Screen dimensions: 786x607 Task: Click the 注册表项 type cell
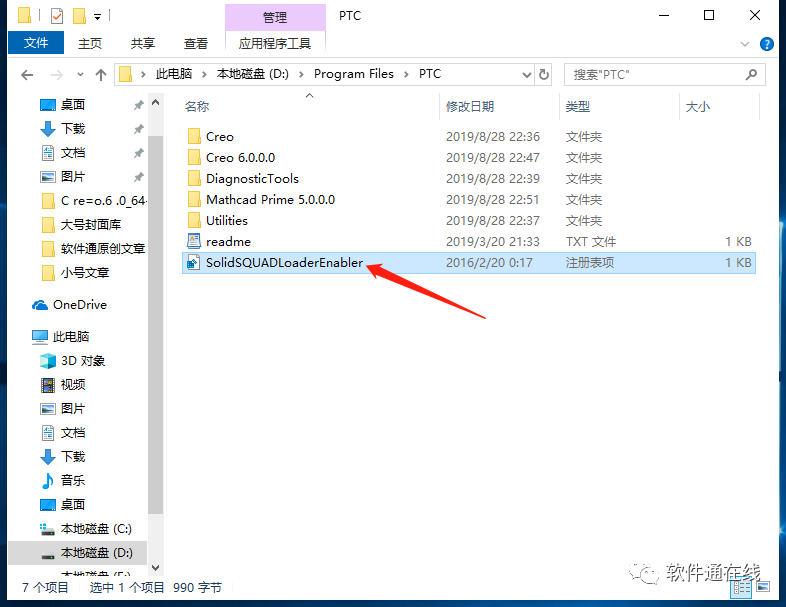click(x=590, y=263)
